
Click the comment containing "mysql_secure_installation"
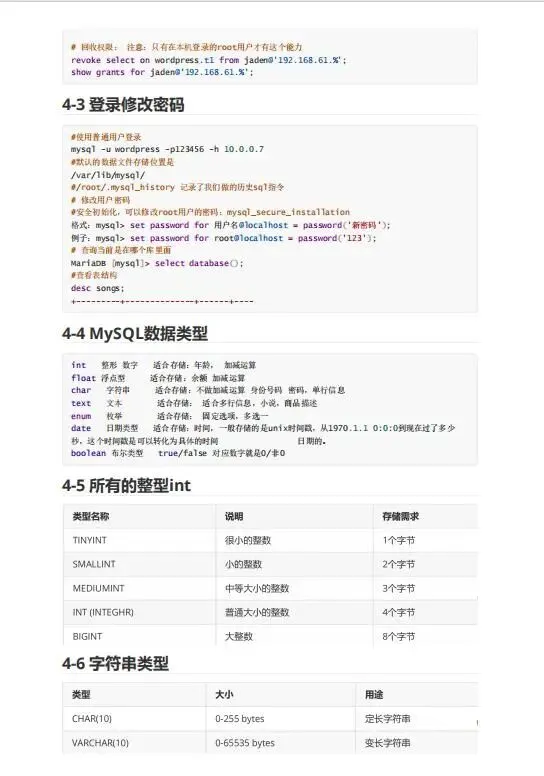[x=210, y=212]
